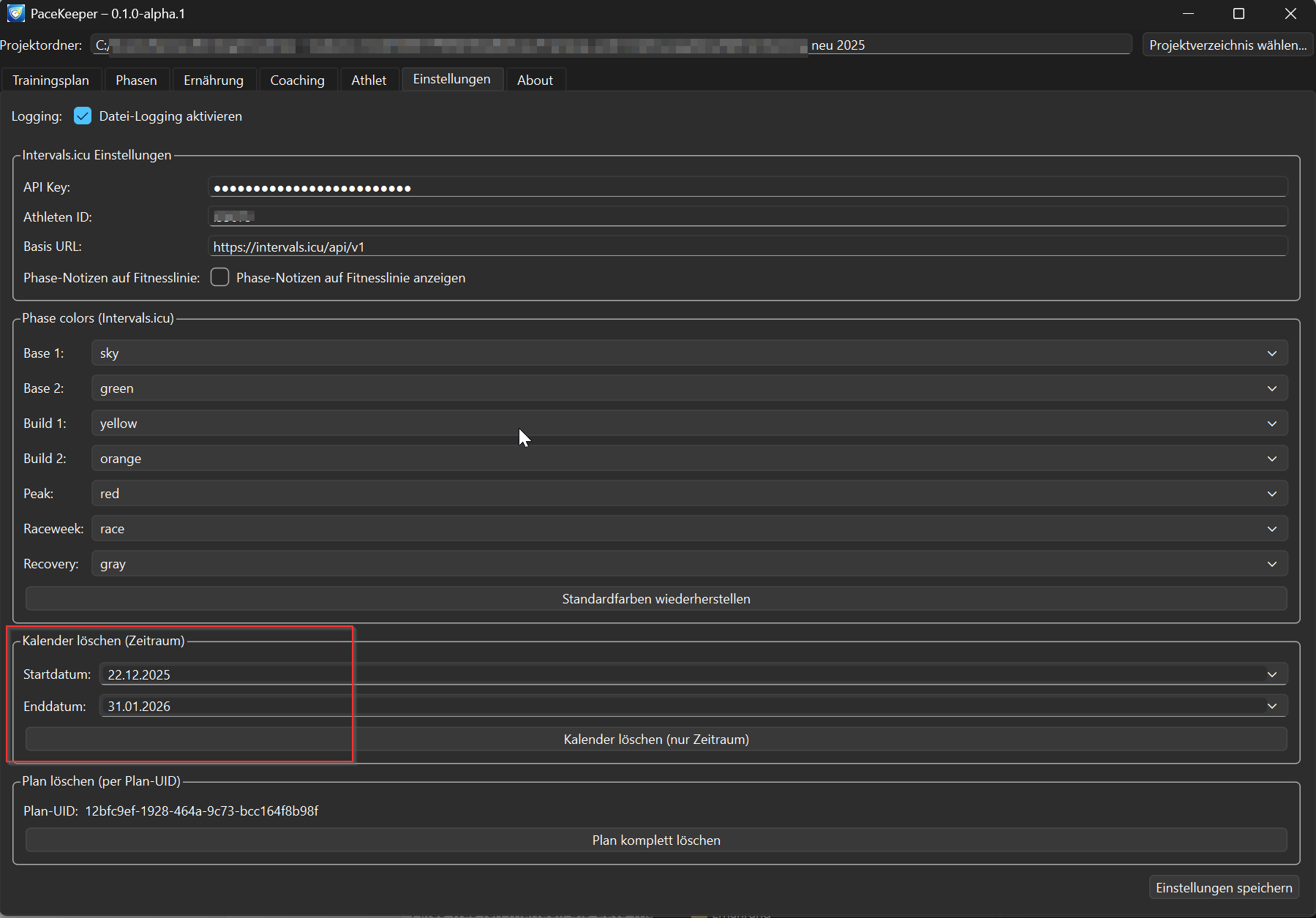Open the Coaching tab
The width and height of the screenshot is (1316, 918).
pos(297,80)
